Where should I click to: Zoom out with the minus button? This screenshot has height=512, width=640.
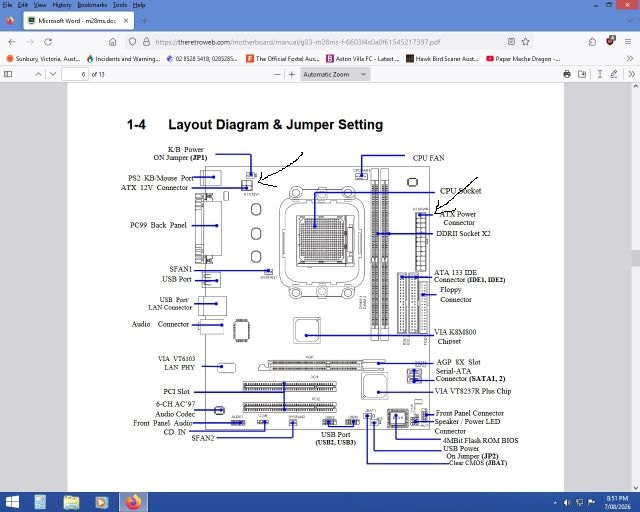pyautogui.click(x=277, y=74)
